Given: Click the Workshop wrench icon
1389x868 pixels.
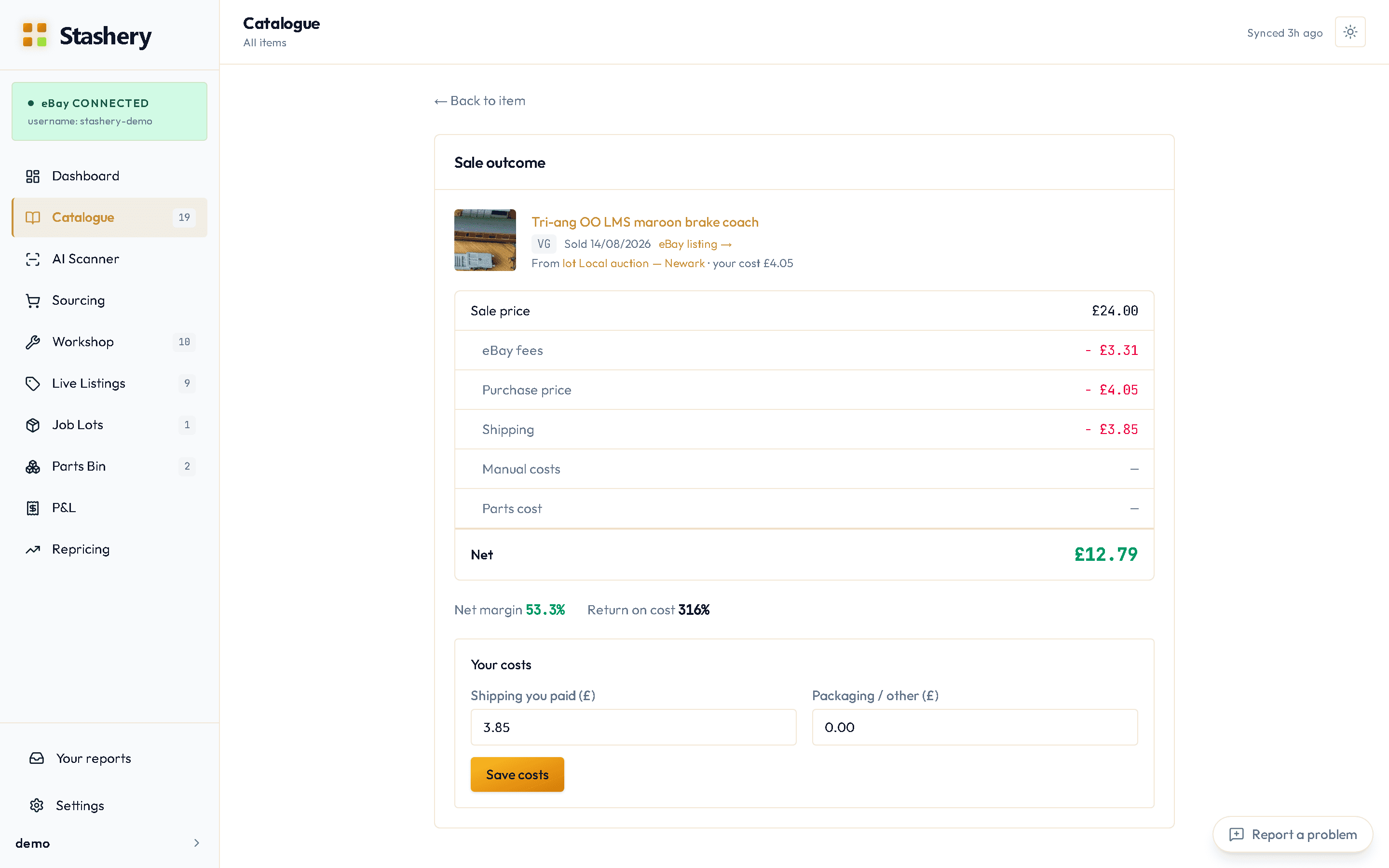Looking at the screenshot, I should (33, 342).
